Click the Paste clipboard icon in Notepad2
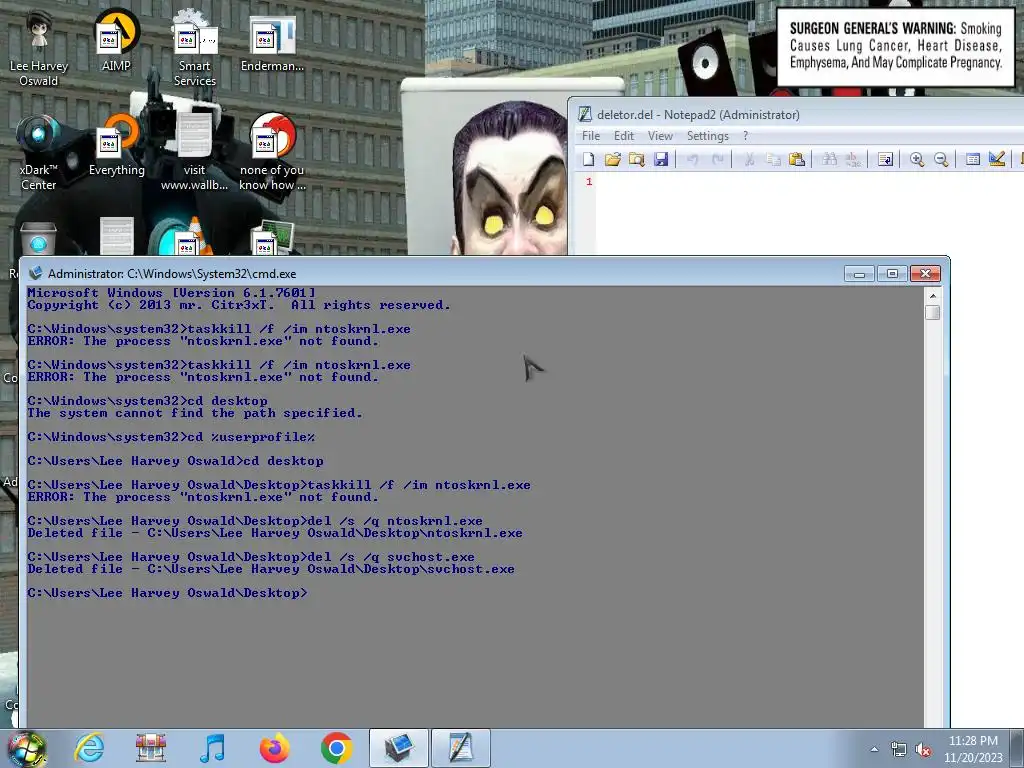The image size is (1024, 768). (797, 159)
